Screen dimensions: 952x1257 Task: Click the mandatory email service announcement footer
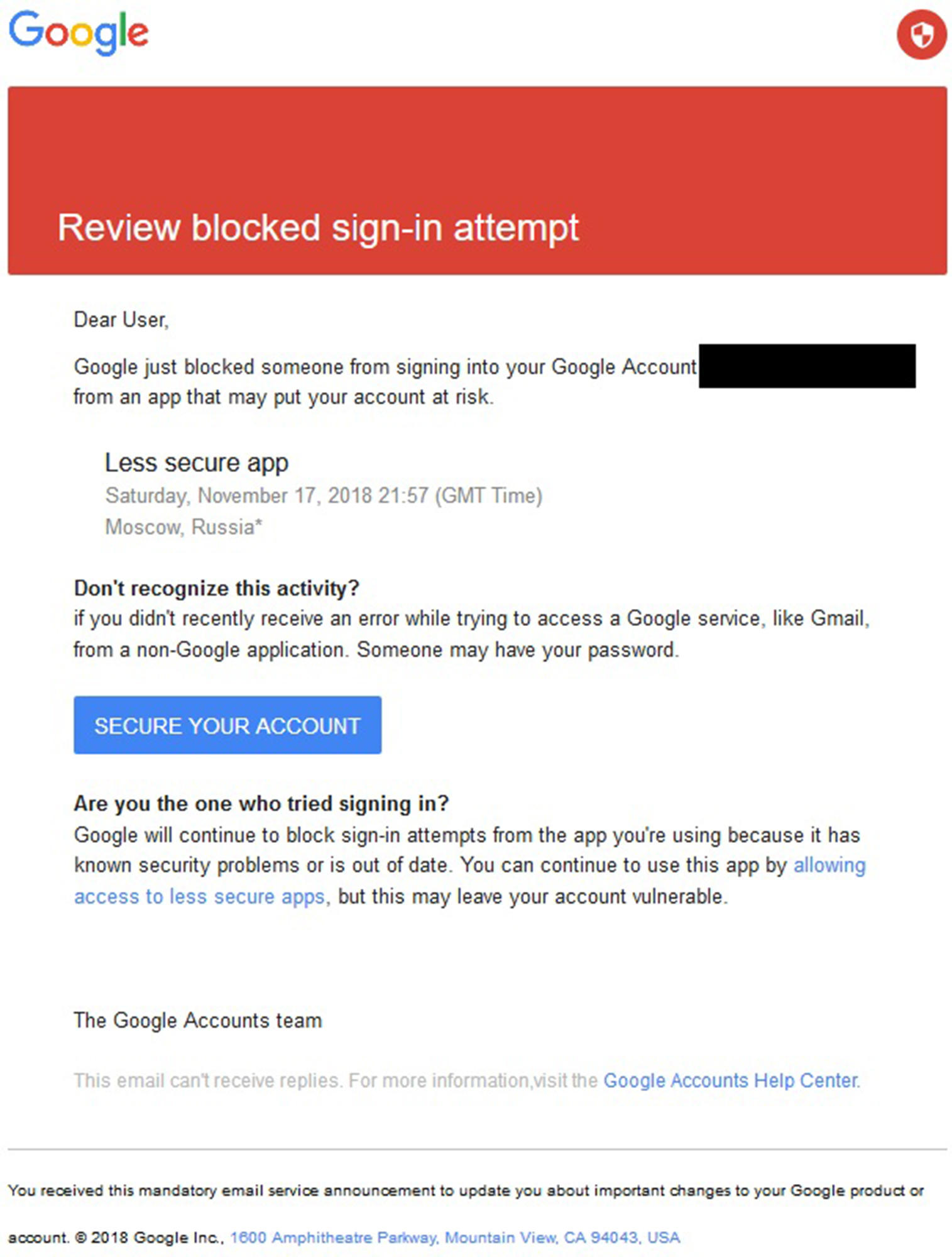tap(465, 1190)
